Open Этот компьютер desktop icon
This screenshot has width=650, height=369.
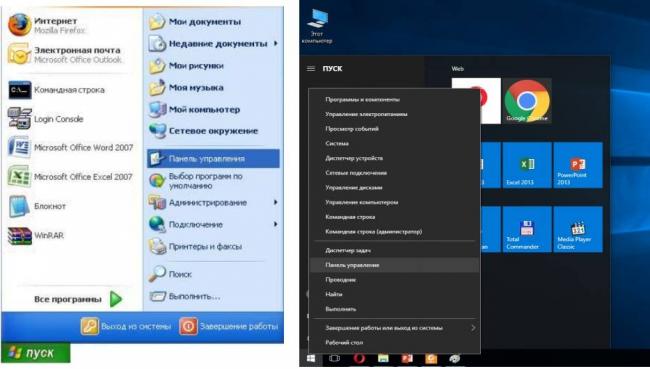tap(317, 26)
